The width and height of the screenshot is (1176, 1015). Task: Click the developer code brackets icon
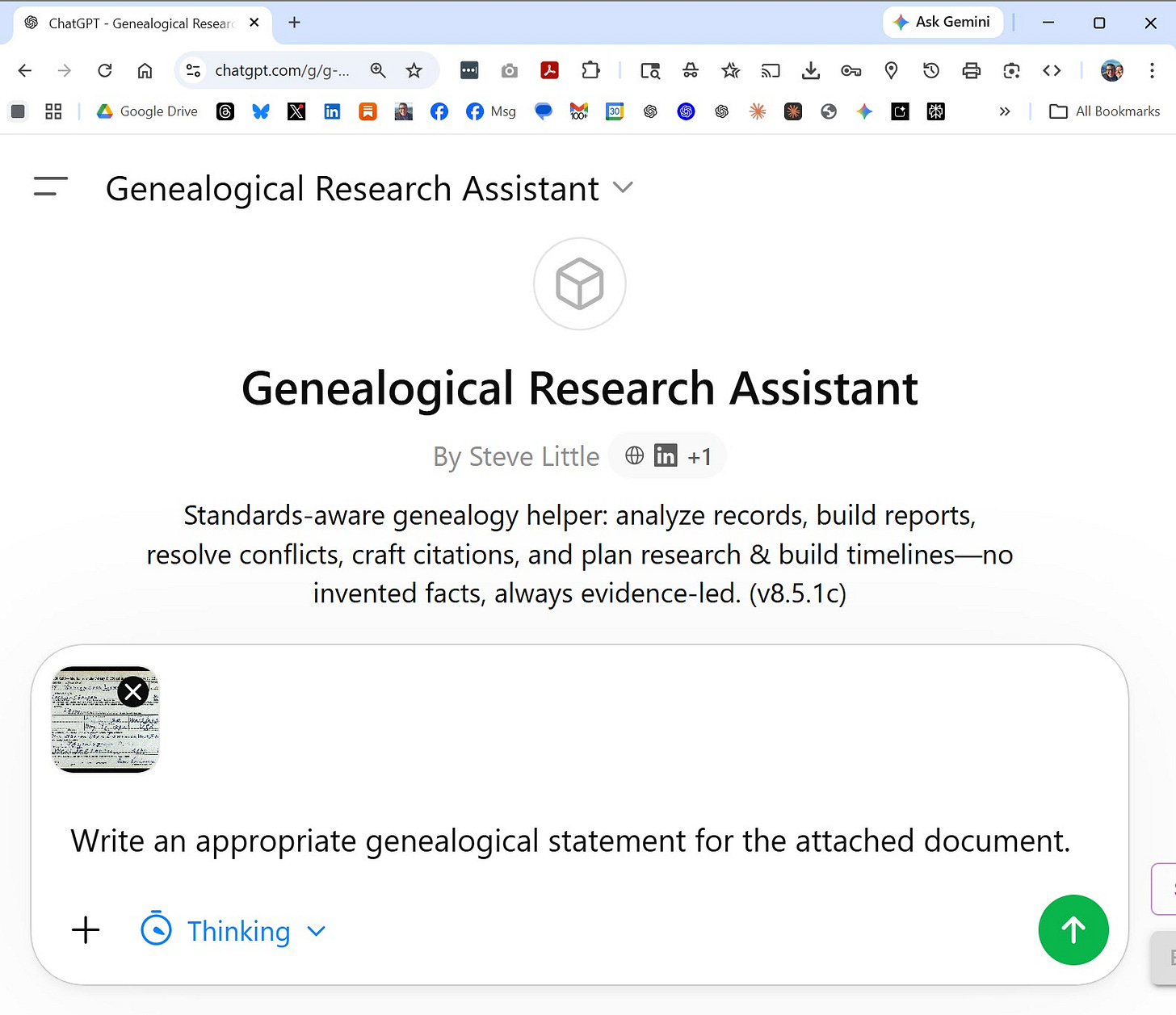[x=1052, y=70]
